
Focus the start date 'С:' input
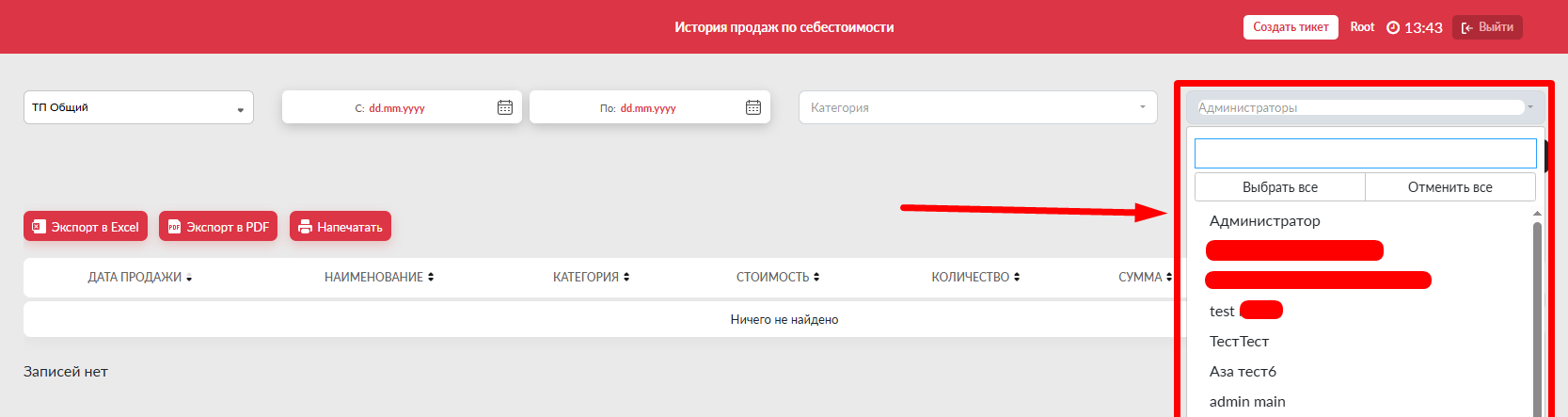pos(402,107)
